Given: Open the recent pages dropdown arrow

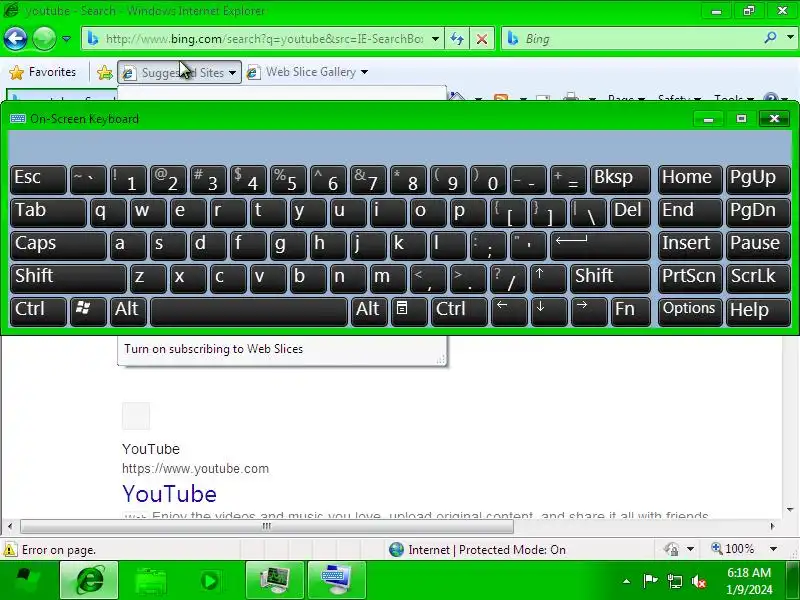Looking at the screenshot, I should pos(66,39).
